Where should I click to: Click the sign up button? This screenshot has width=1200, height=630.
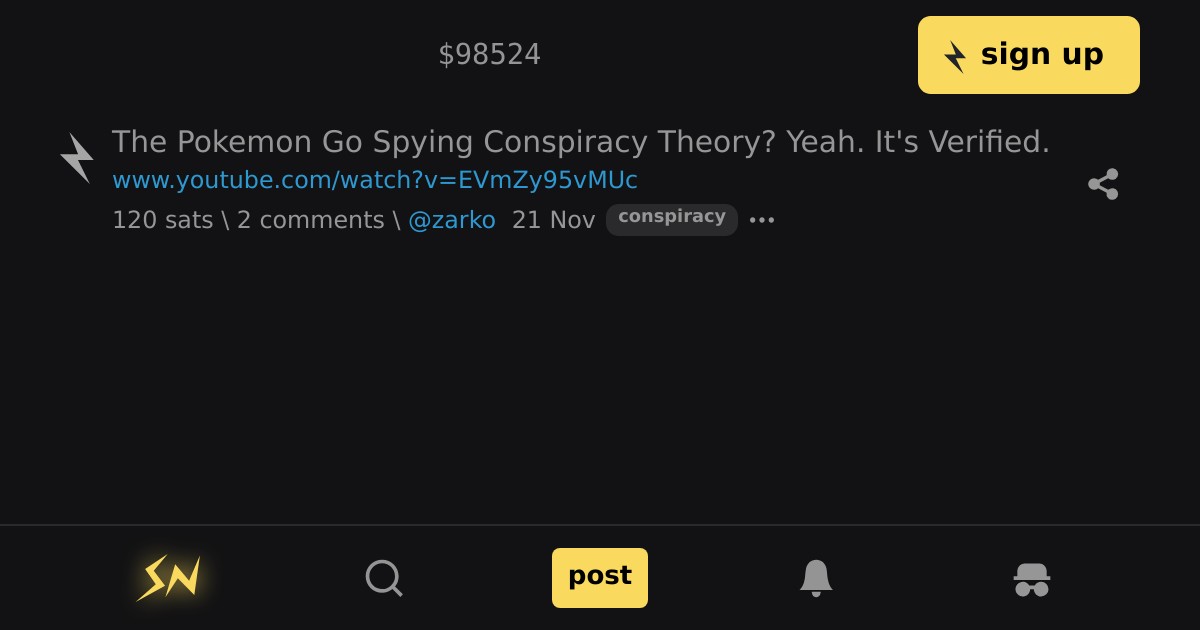[x=1029, y=55]
